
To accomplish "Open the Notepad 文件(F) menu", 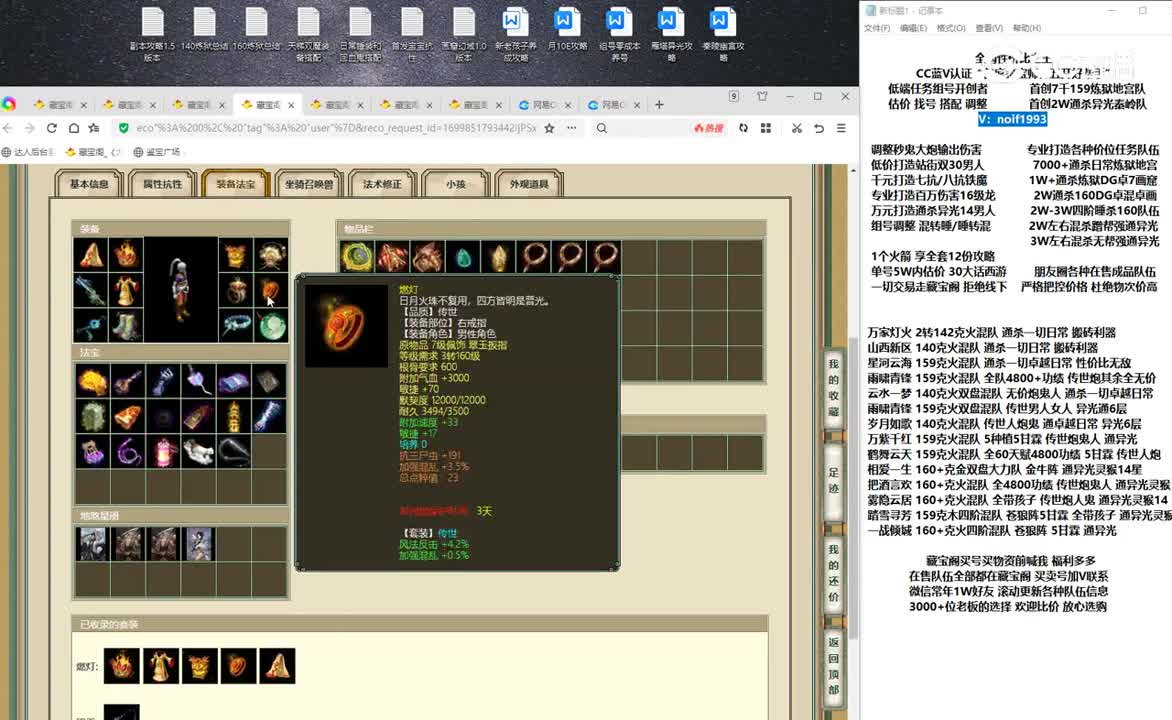I will pyautogui.click(x=877, y=28).
